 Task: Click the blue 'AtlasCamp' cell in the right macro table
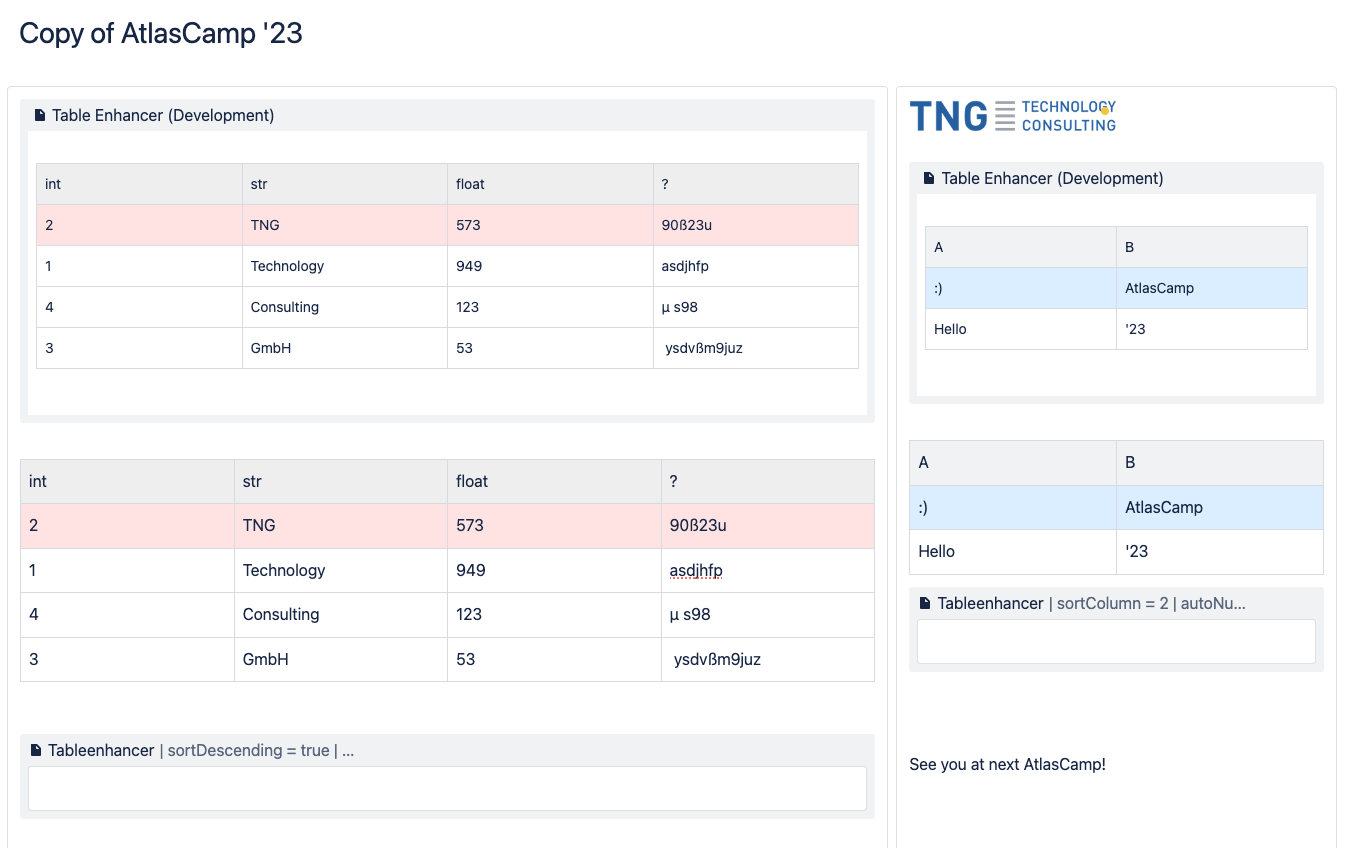tap(1159, 288)
